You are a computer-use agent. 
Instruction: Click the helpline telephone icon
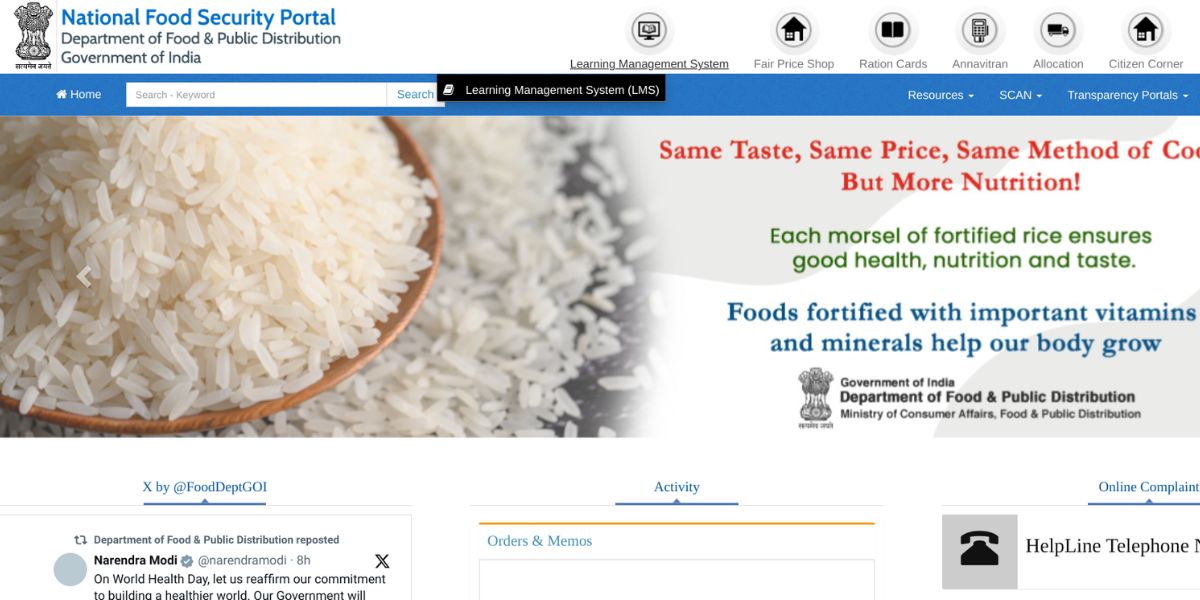tap(979, 551)
